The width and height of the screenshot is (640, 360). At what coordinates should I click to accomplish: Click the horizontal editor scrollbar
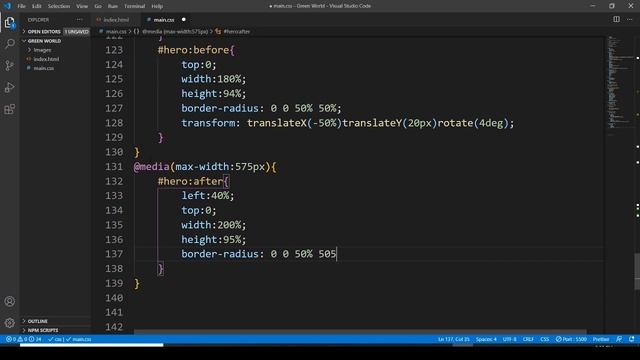(360, 332)
